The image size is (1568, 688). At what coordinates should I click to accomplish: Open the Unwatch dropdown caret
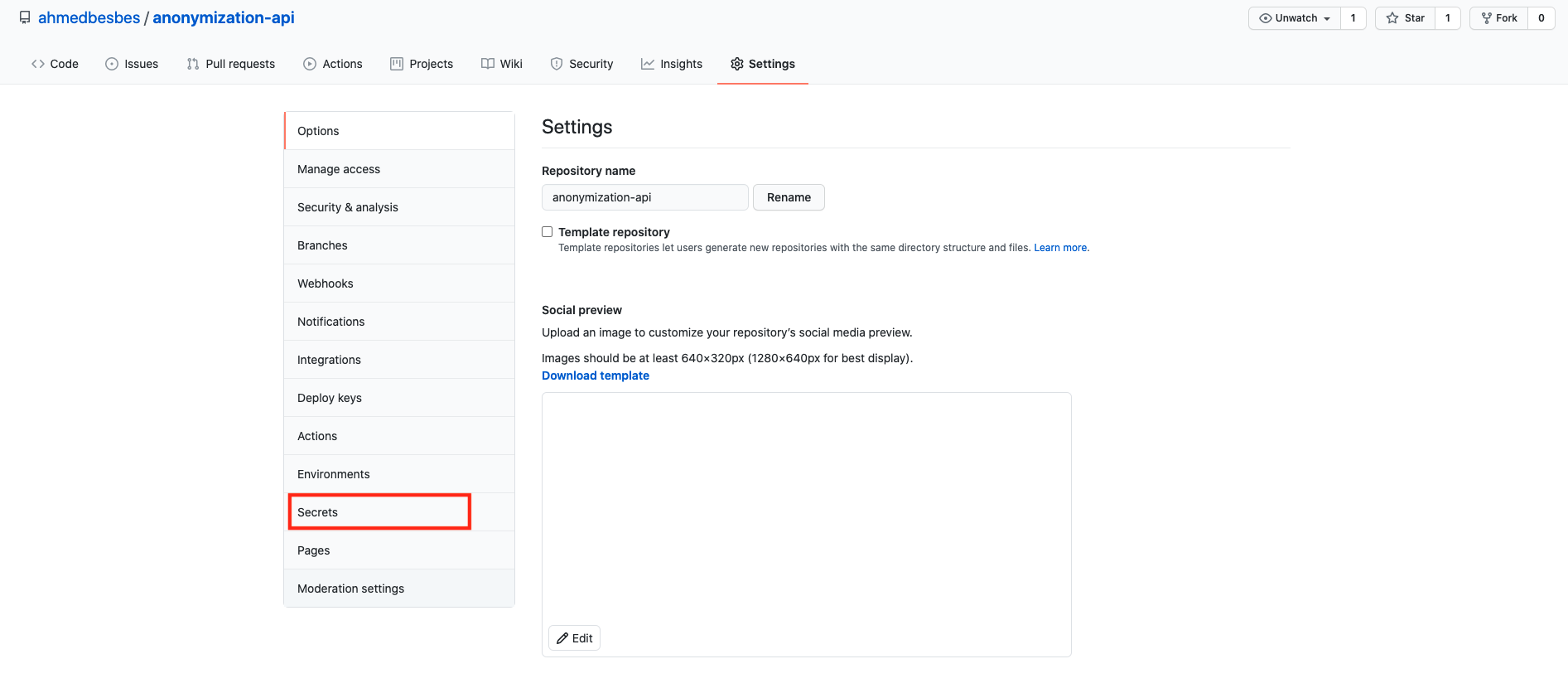(x=1327, y=19)
